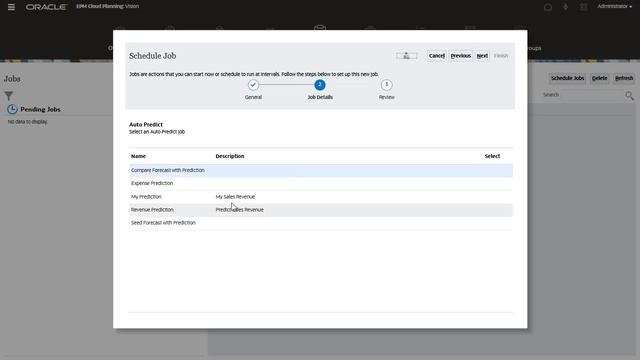Open the dimmed header icon left of Administrator

(584, 7)
